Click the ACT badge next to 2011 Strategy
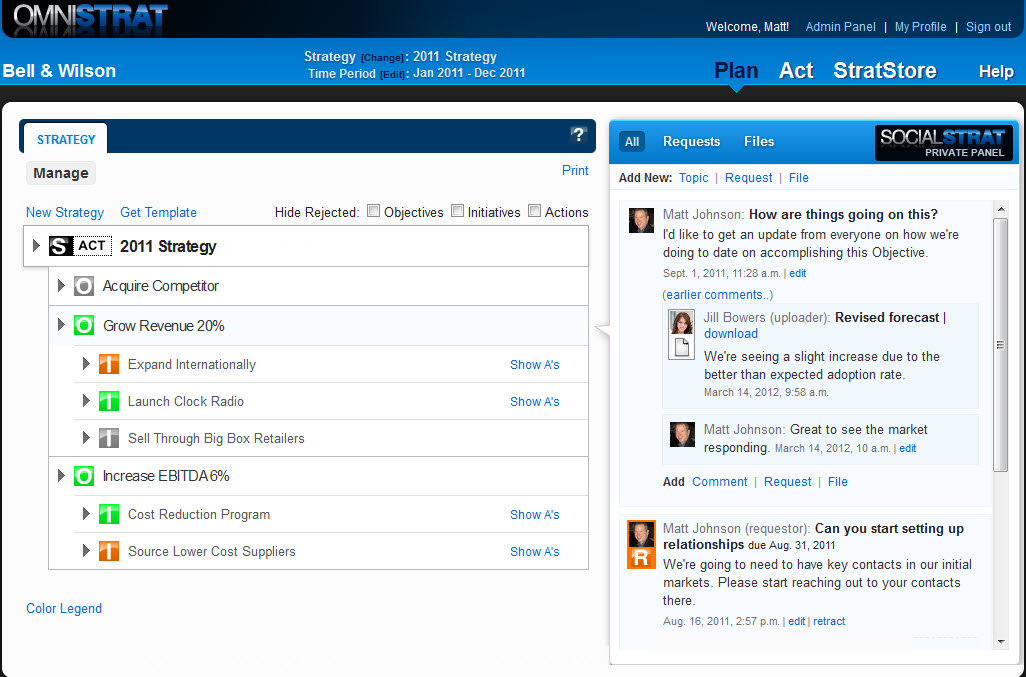Image resolution: width=1026 pixels, height=677 pixels. 92,246
